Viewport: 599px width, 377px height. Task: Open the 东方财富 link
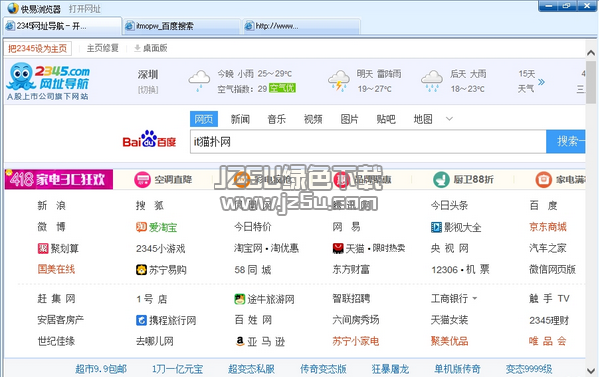point(351,270)
